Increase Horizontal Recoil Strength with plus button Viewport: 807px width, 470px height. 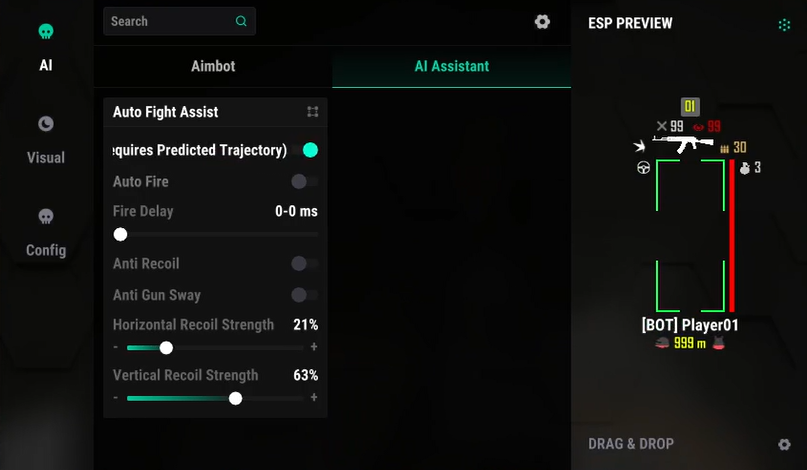pyautogui.click(x=314, y=348)
